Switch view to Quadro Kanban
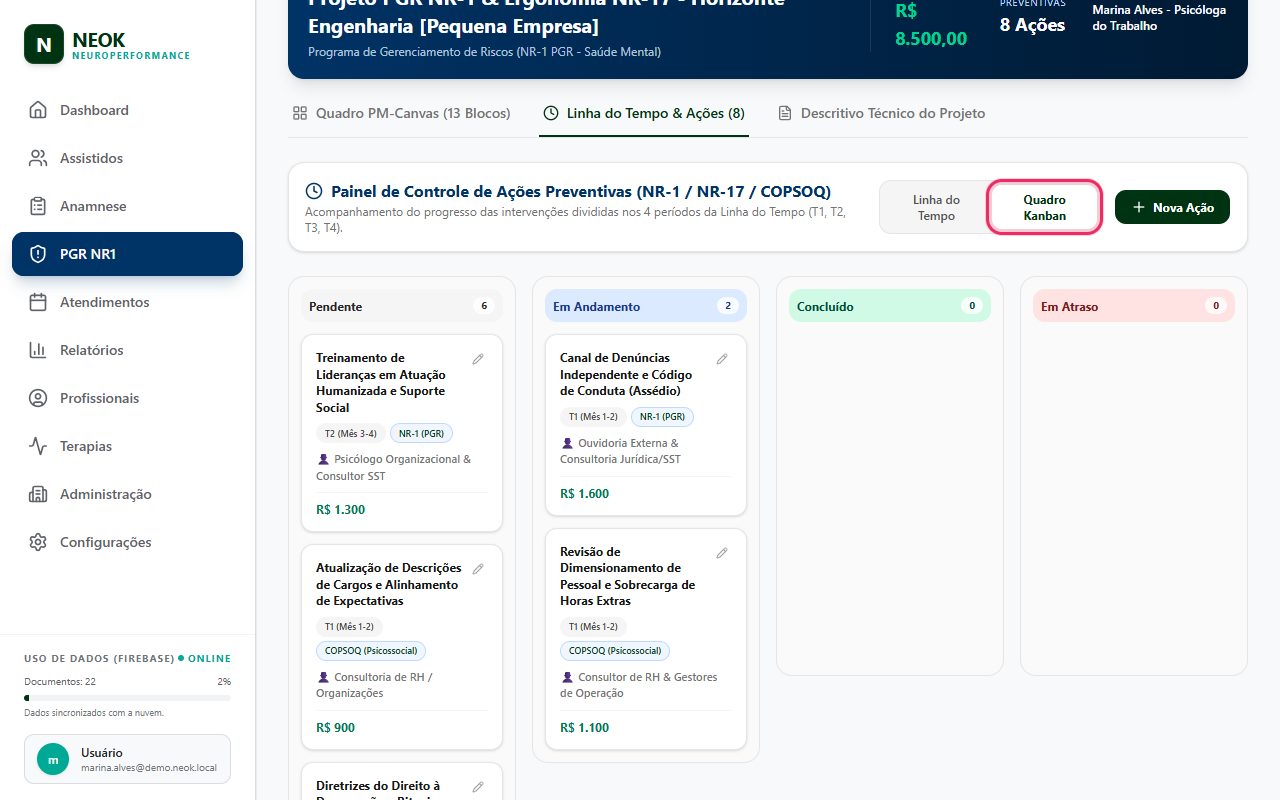 [1044, 208]
